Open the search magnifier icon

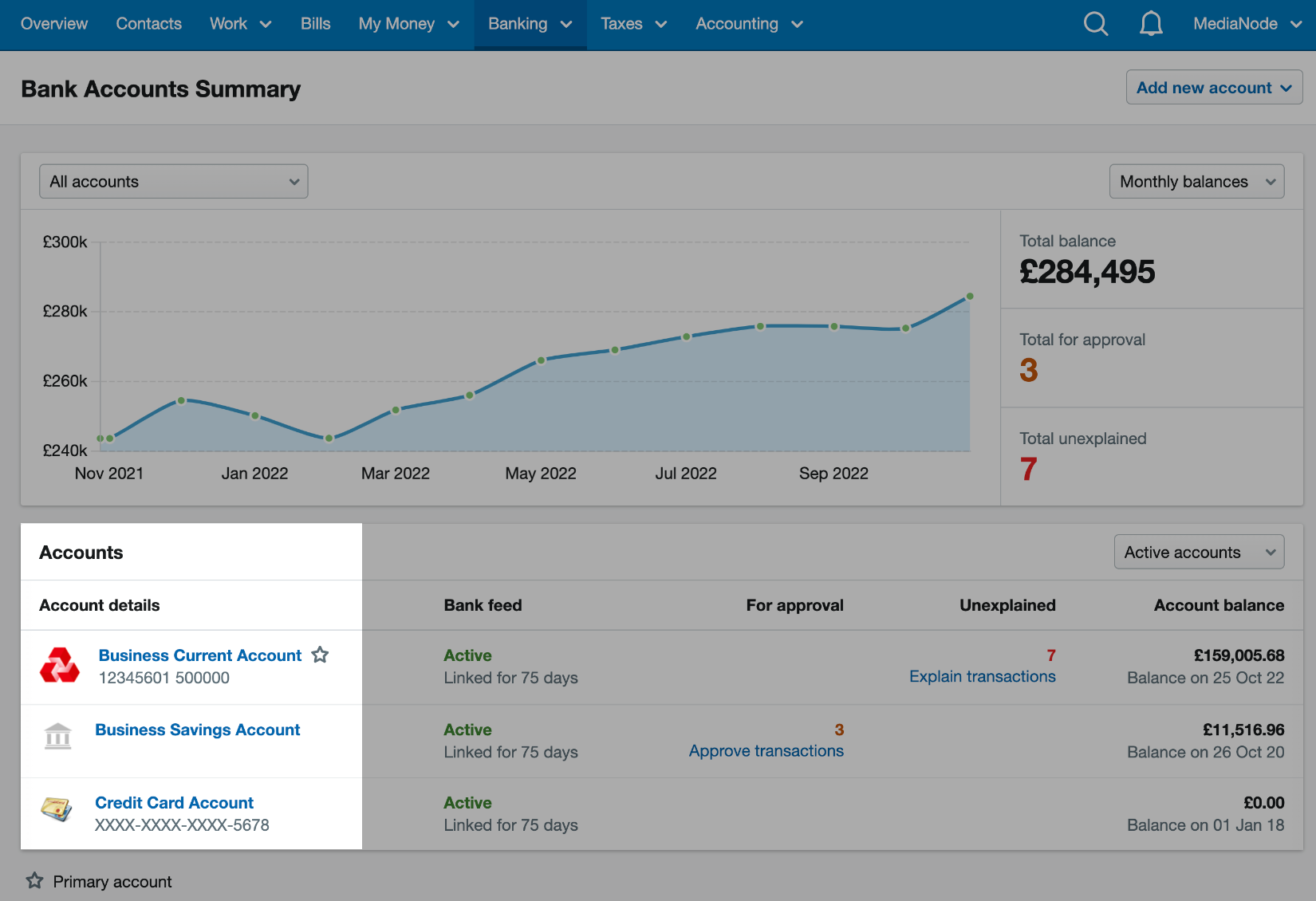(1096, 24)
